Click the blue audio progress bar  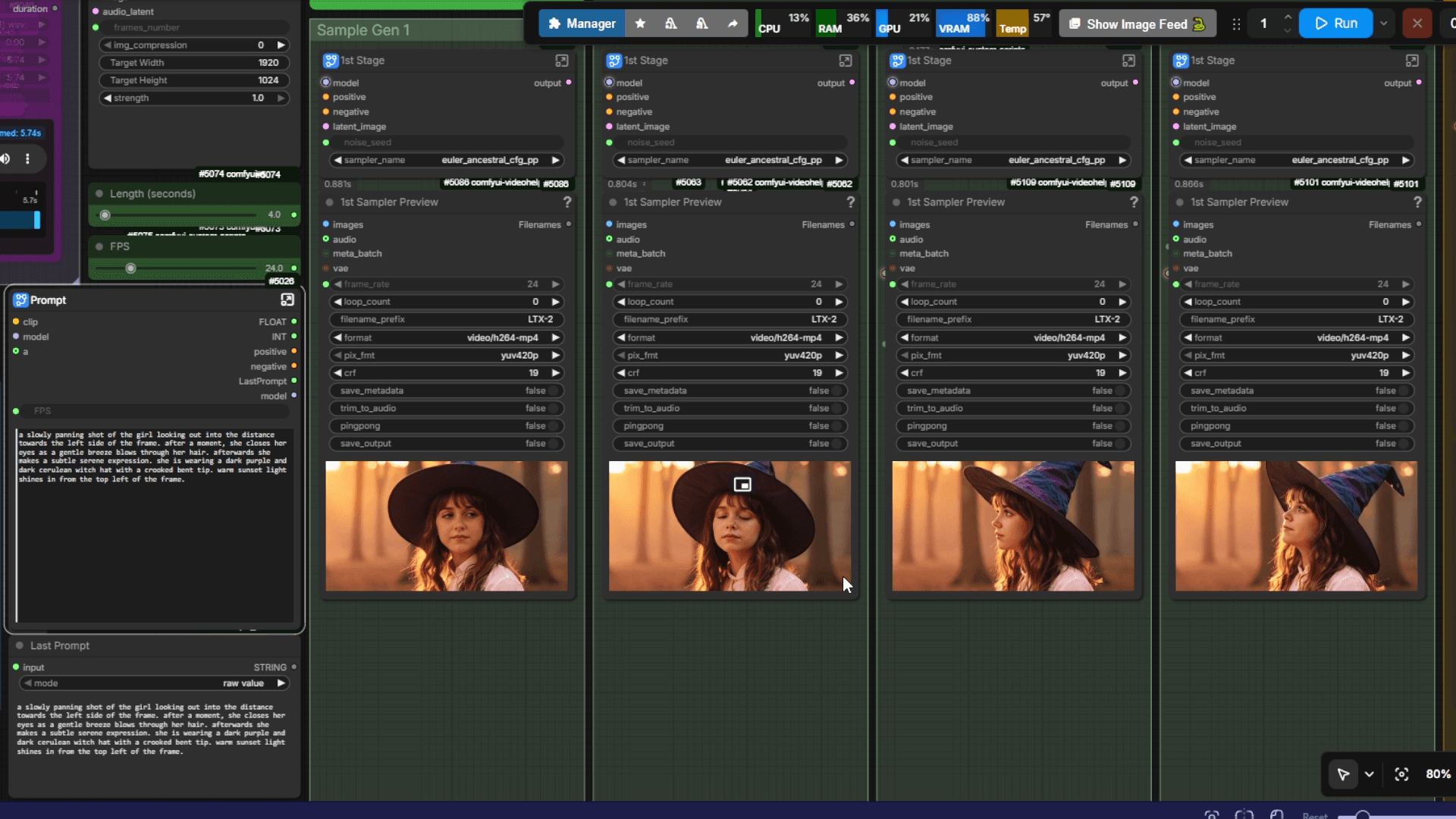pos(20,220)
